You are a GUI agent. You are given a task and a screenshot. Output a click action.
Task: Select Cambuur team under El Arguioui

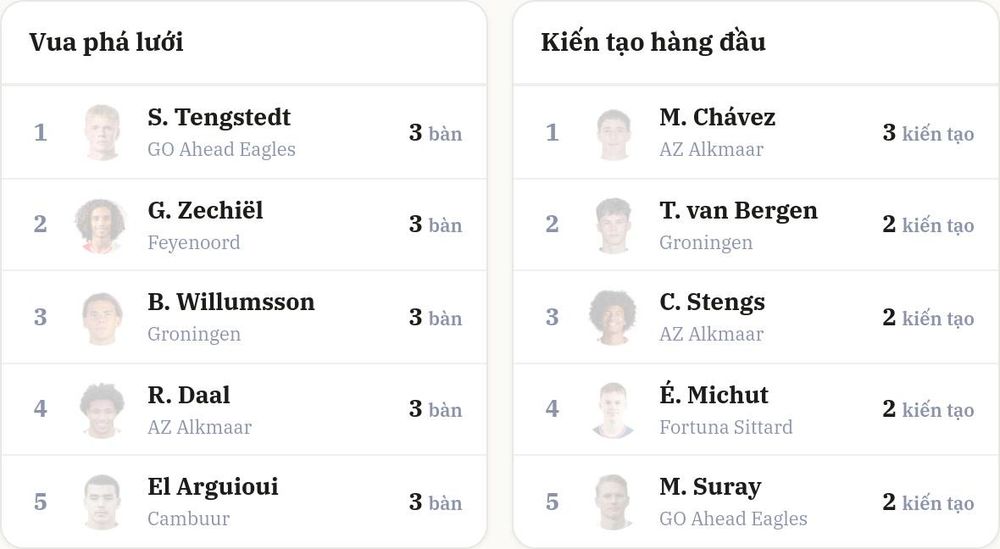pyautogui.click(x=188, y=518)
